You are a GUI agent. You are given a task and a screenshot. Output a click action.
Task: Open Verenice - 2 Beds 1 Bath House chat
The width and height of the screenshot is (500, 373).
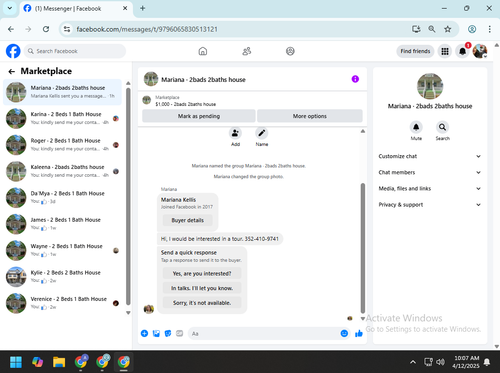tap(62, 303)
